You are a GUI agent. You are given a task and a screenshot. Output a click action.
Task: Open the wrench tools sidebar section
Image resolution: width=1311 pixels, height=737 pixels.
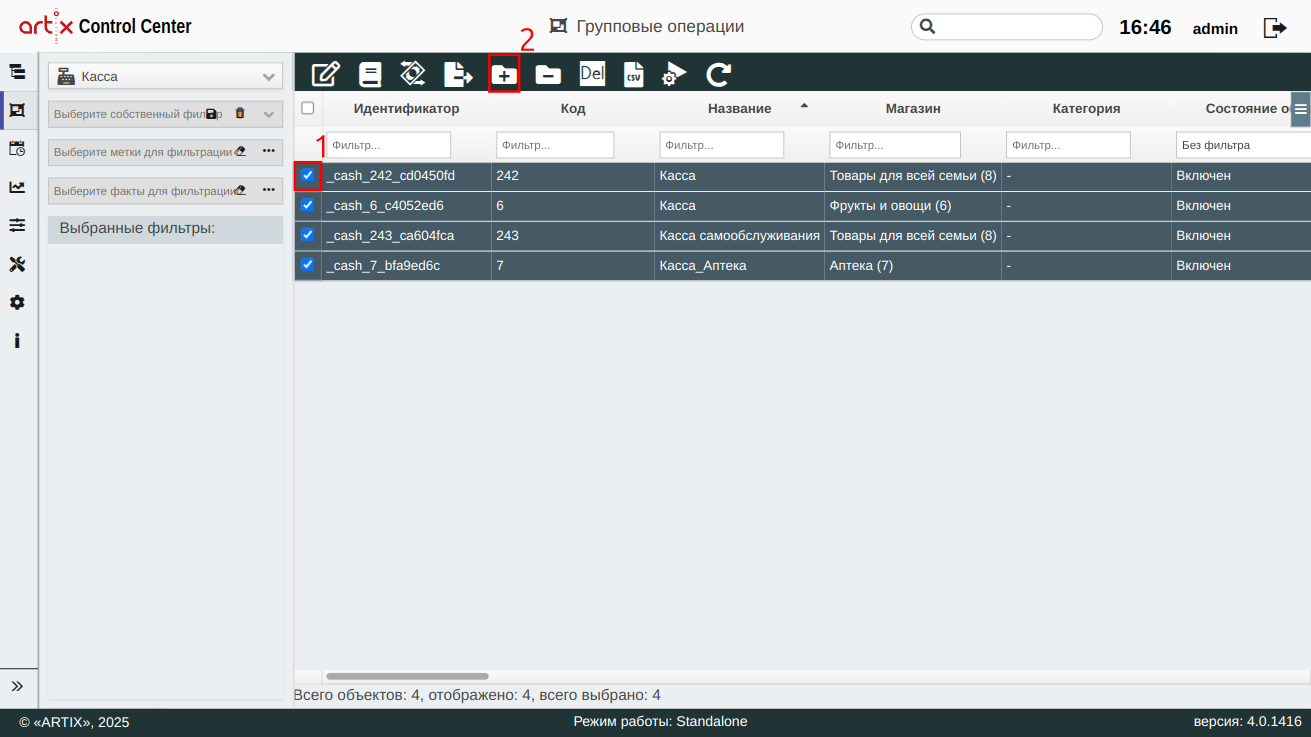click(17, 264)
